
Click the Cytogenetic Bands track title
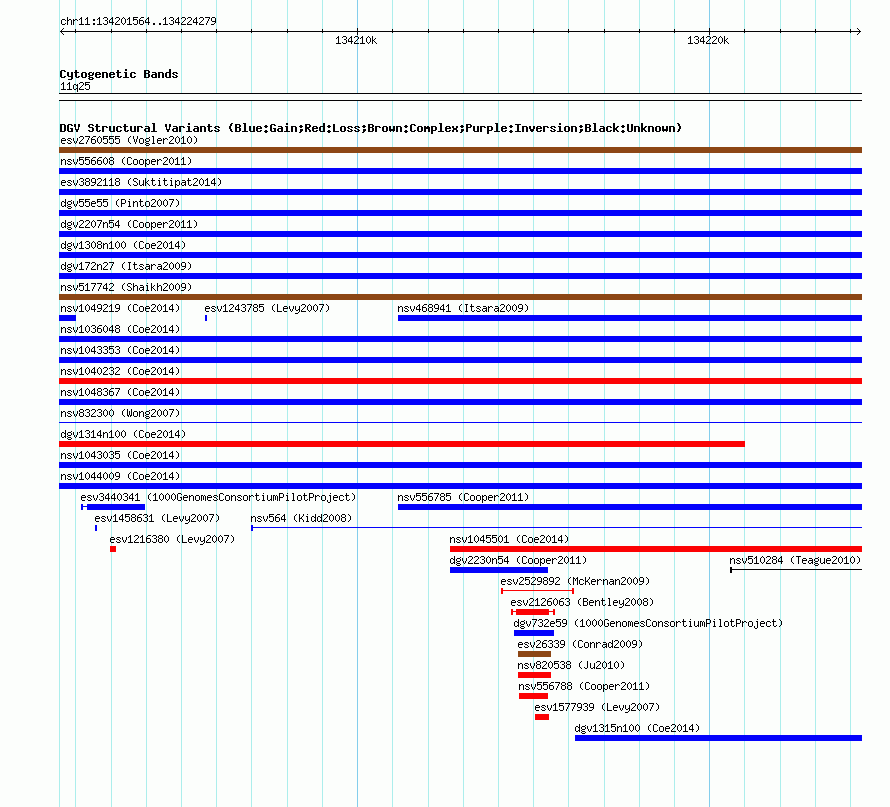(x=119, y=74)
